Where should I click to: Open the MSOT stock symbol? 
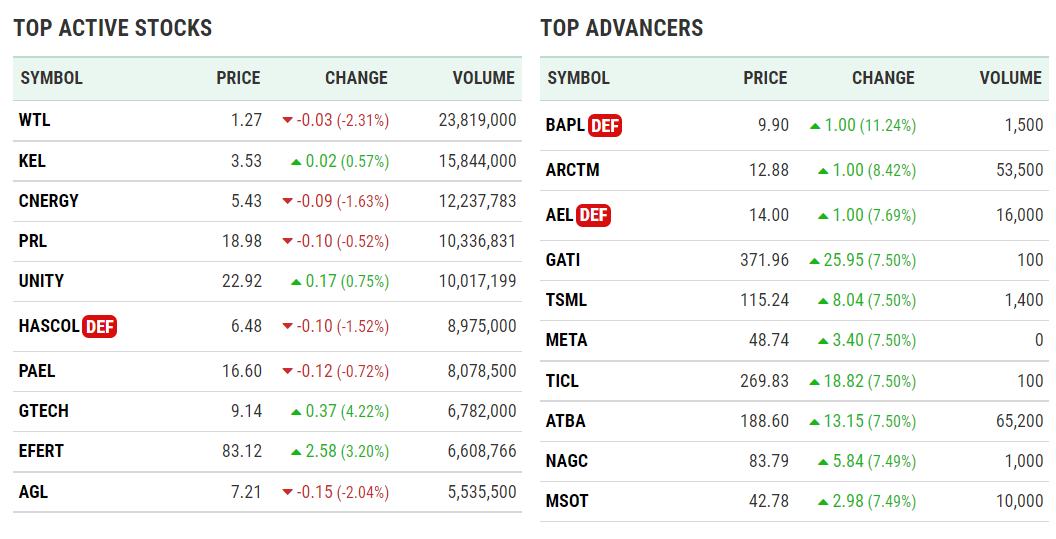coord(567,501)
